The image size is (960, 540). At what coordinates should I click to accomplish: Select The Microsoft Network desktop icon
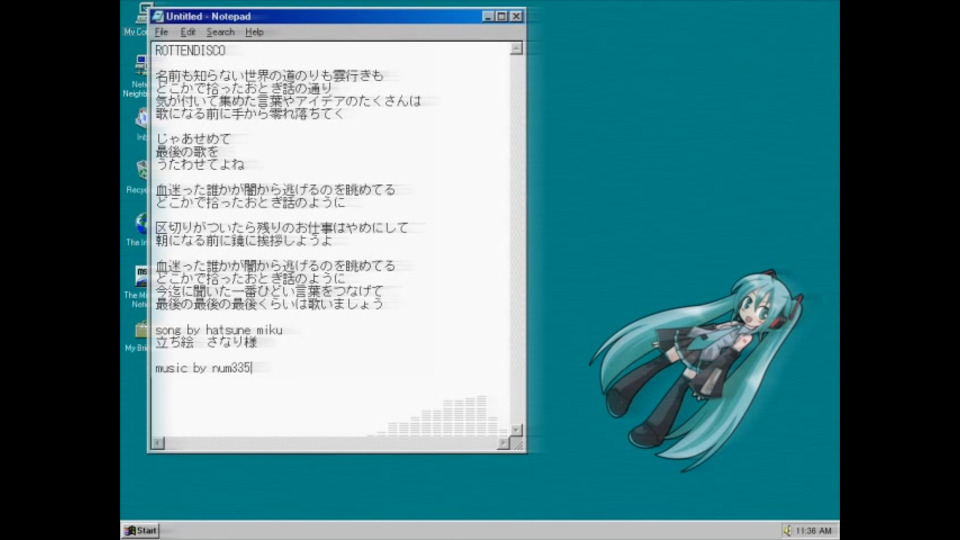point(137,287)
